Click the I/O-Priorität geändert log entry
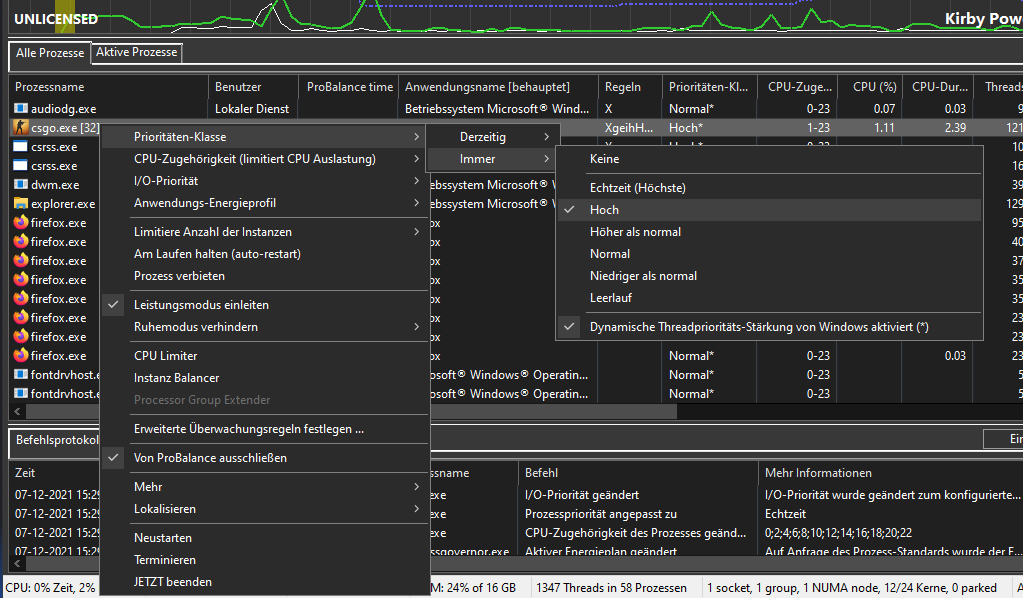This screenshot has width=1023, height=598. (582, 495)
